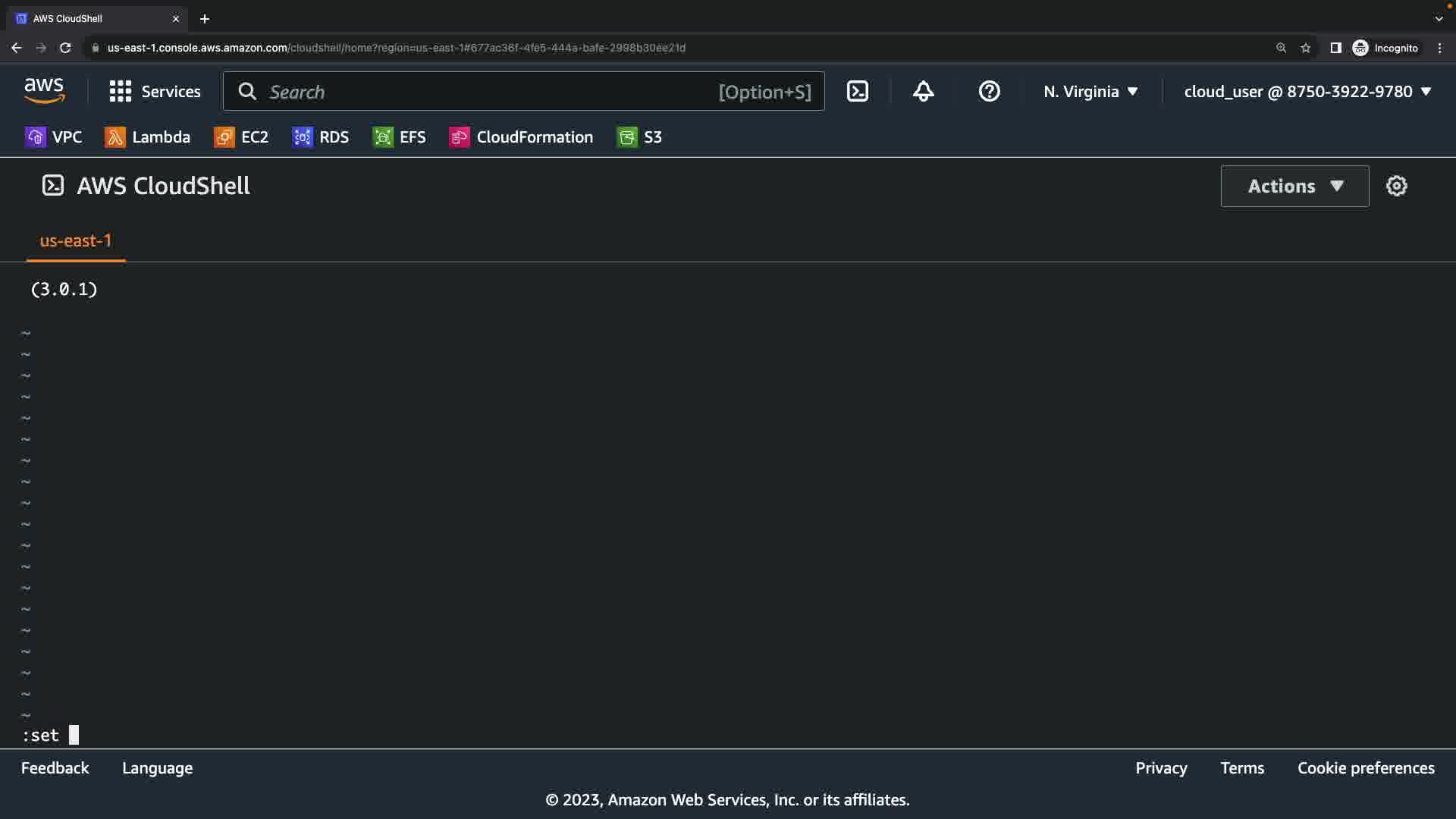Image resolution: width=1456 pixels, height=819 pixels.
Task: Bookmark this page with star icon
Action: (x=1305, y=48)
